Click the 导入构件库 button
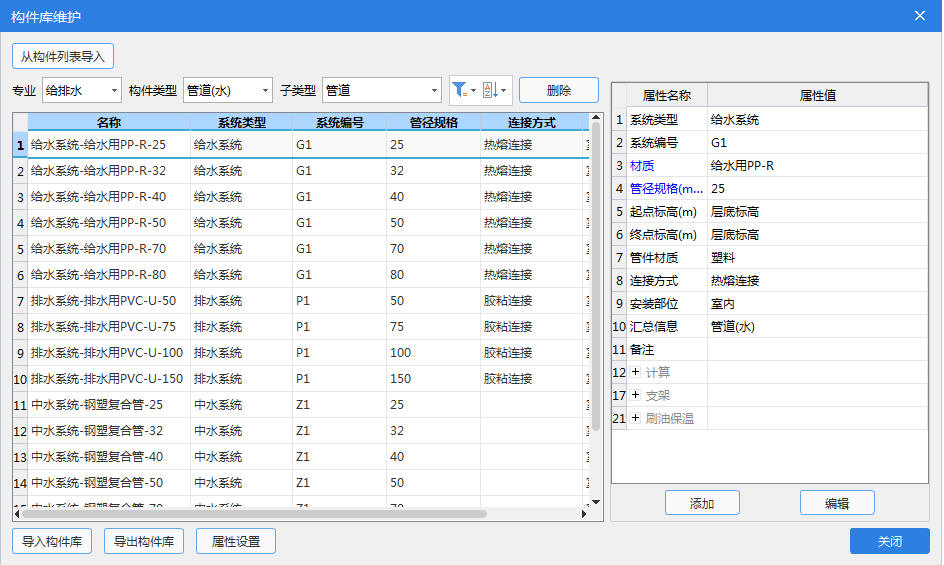The image size is (944, 565). click(52, 542)
